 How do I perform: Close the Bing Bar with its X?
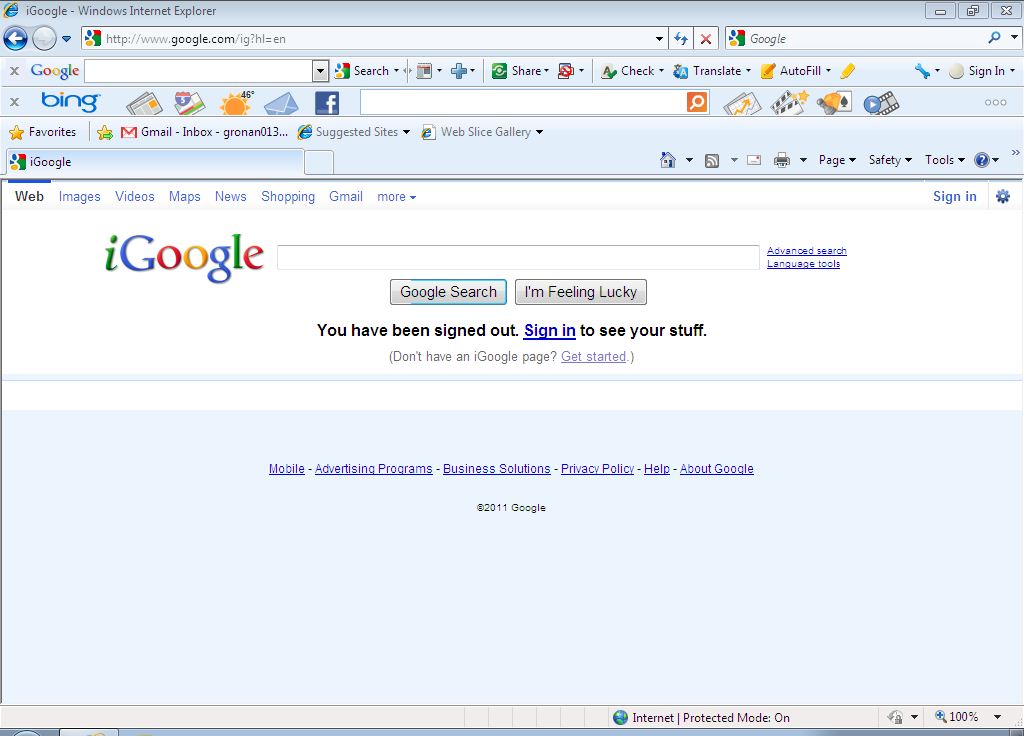pyautogui.click(x=14, y=102)
